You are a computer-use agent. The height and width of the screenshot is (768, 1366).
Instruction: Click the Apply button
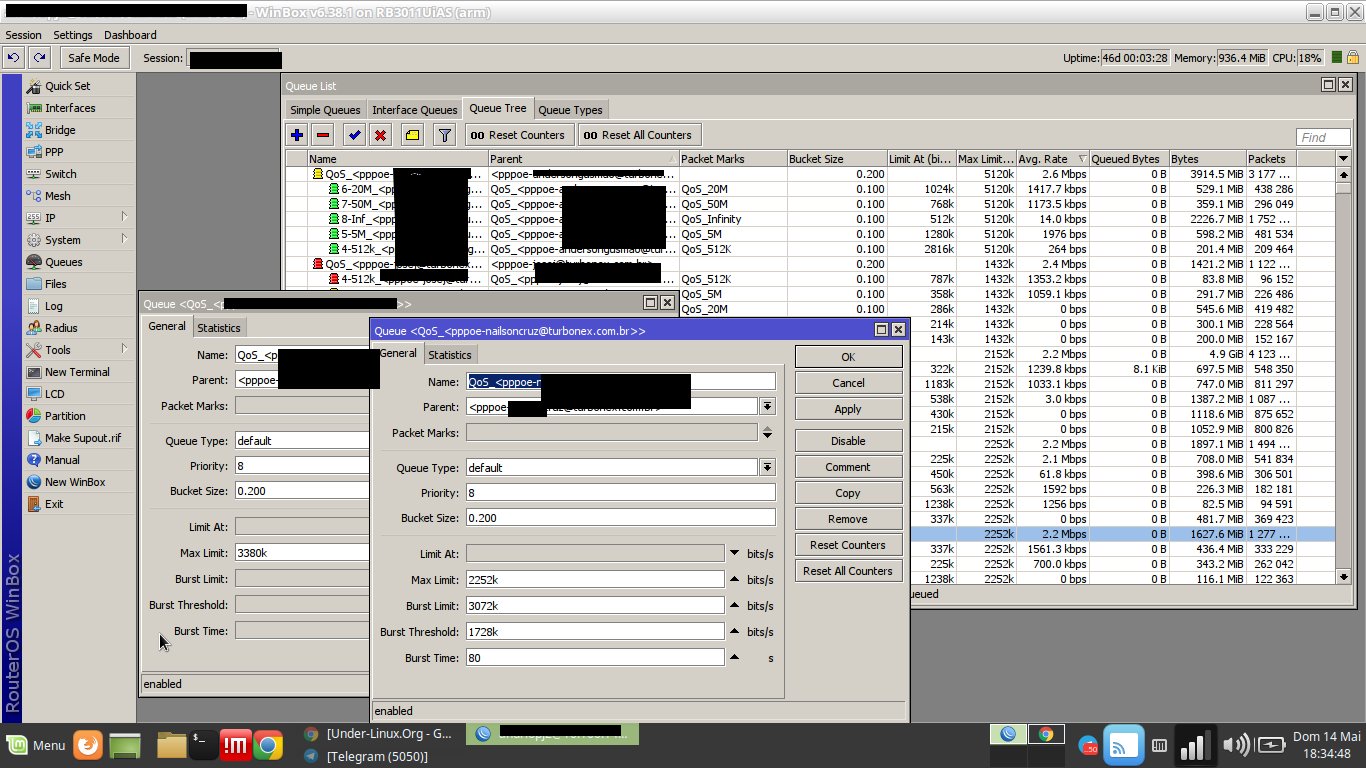click(x=848, y=409)
